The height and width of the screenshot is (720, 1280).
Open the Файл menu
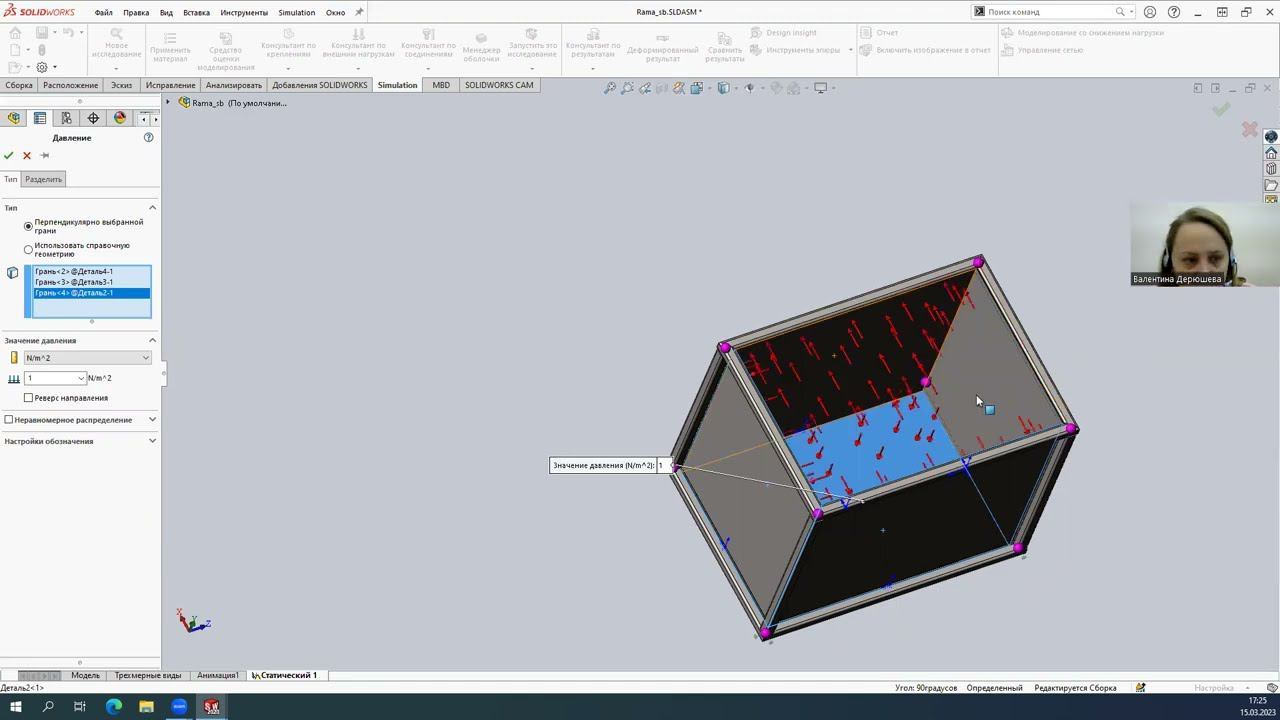point(103,12)
